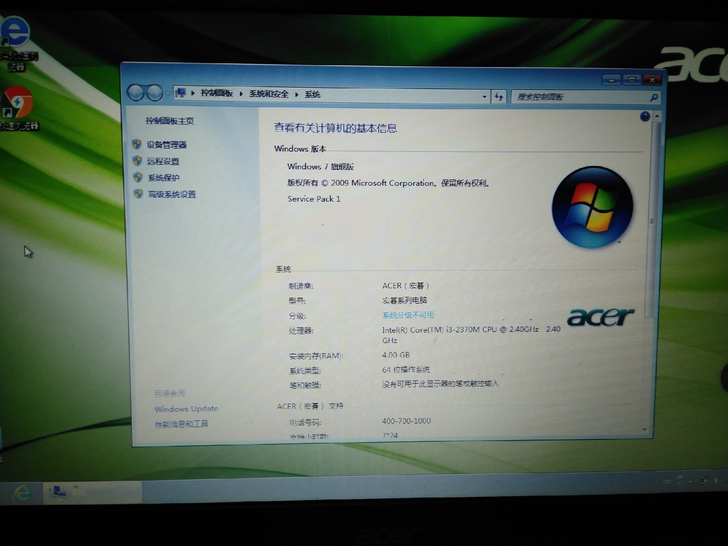Click the refresh button beside address bar
This screenshot has height=546, width=728.
point(499,97)
